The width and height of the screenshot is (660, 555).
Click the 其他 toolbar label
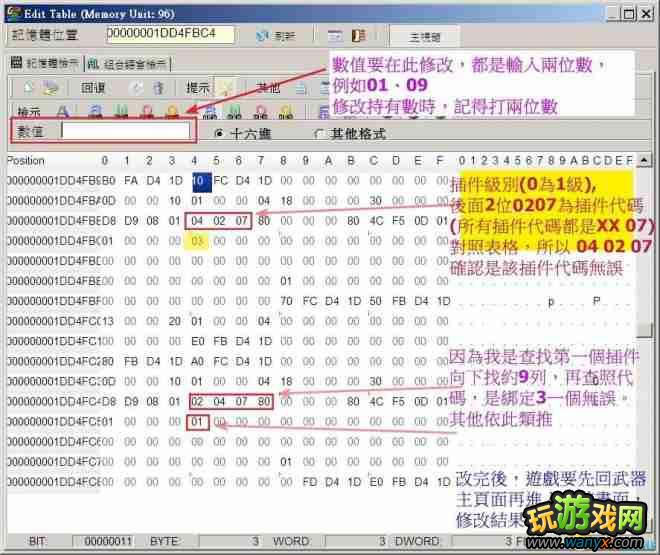(268, 87)
